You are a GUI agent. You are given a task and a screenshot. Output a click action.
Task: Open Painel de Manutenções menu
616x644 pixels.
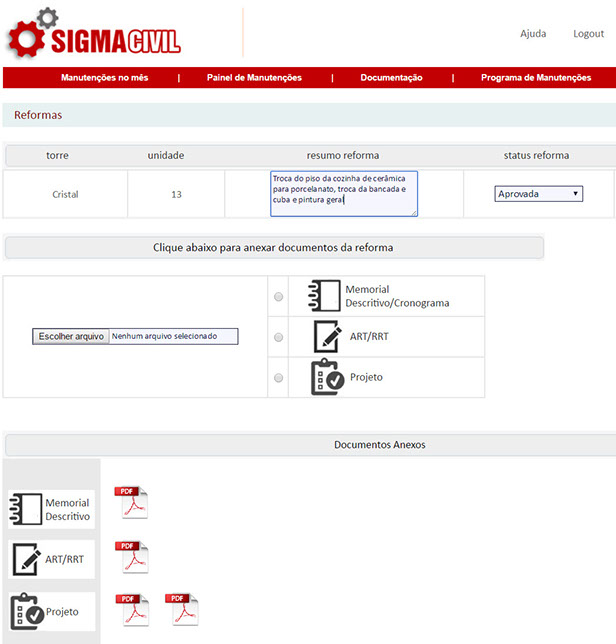pos(254,78)
